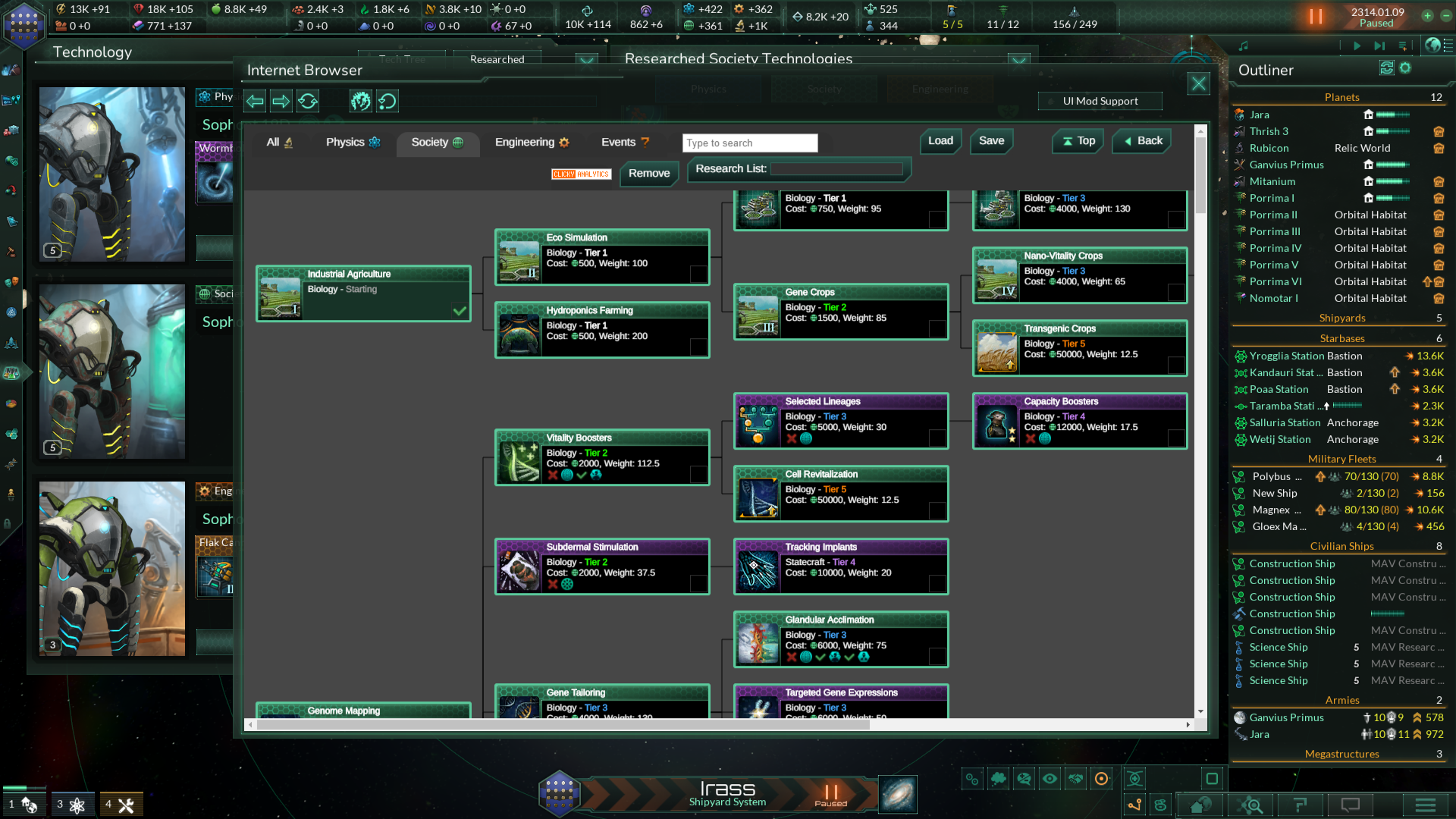Expand the Researched Society Technologies dropdown
The height and width of the screenshot is (819, 1456).
[x=1019, y=62]
